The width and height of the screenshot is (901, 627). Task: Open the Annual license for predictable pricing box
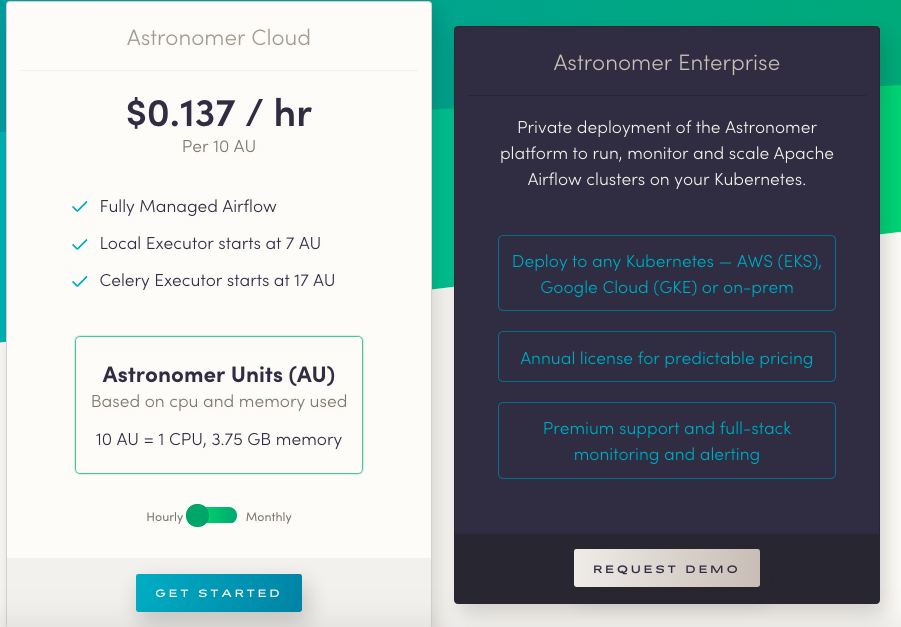point(667,356)
